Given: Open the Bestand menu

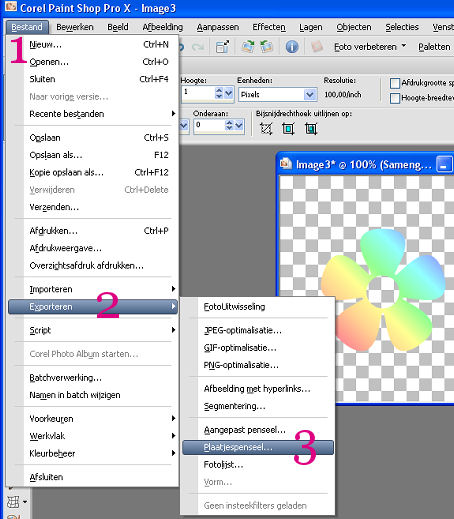Looking at the screenshot, I should 27,27.
